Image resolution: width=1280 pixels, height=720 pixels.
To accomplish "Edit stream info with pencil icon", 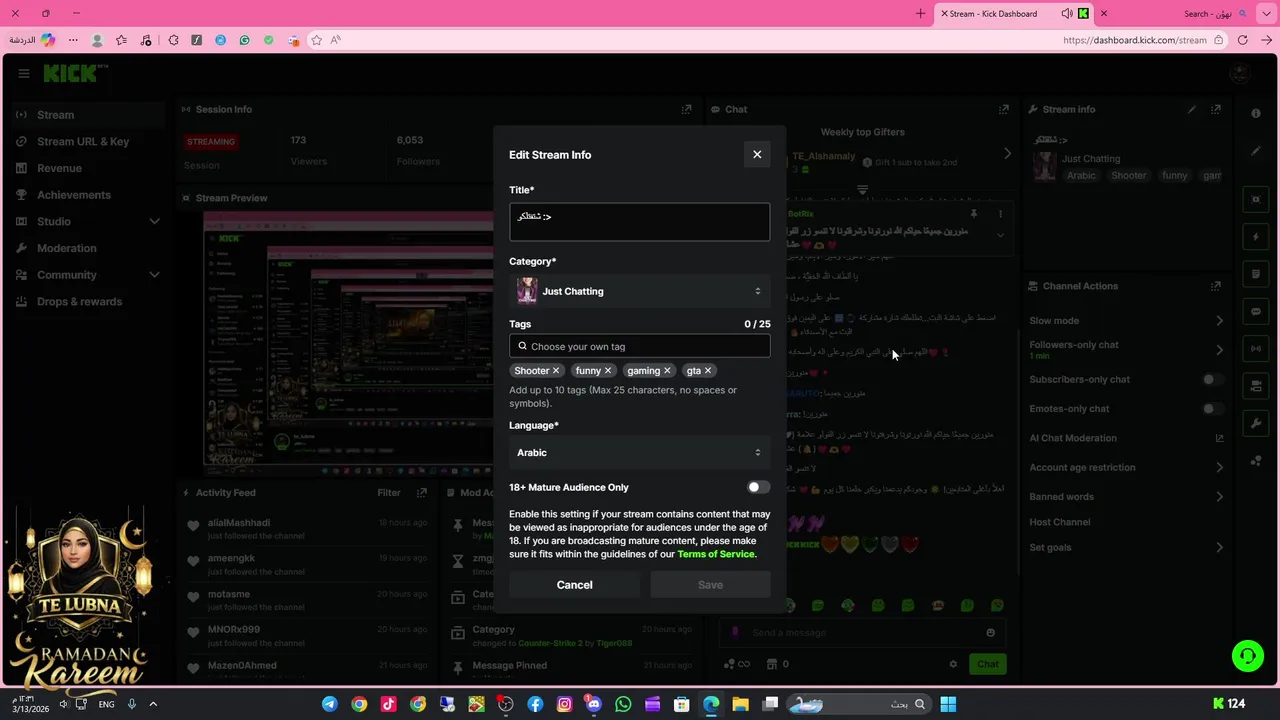I will 1191,109.
